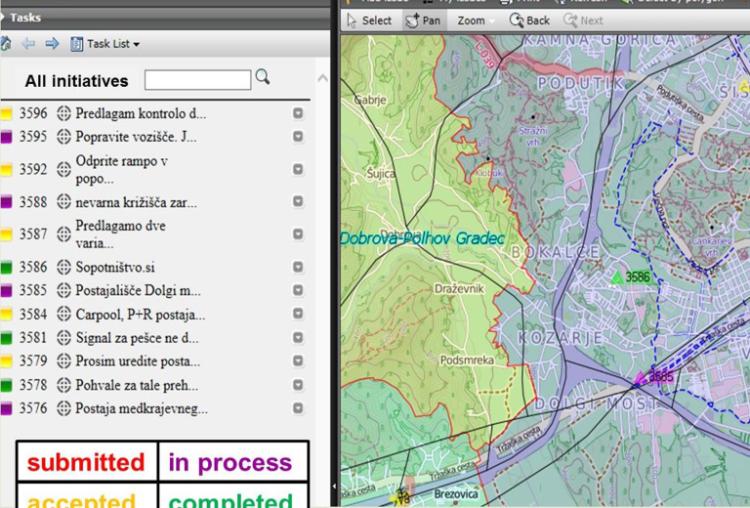Click locate-on-map icon for initiative 3596
The height and width of the screenshot is (508, 750).
[64, 114]
